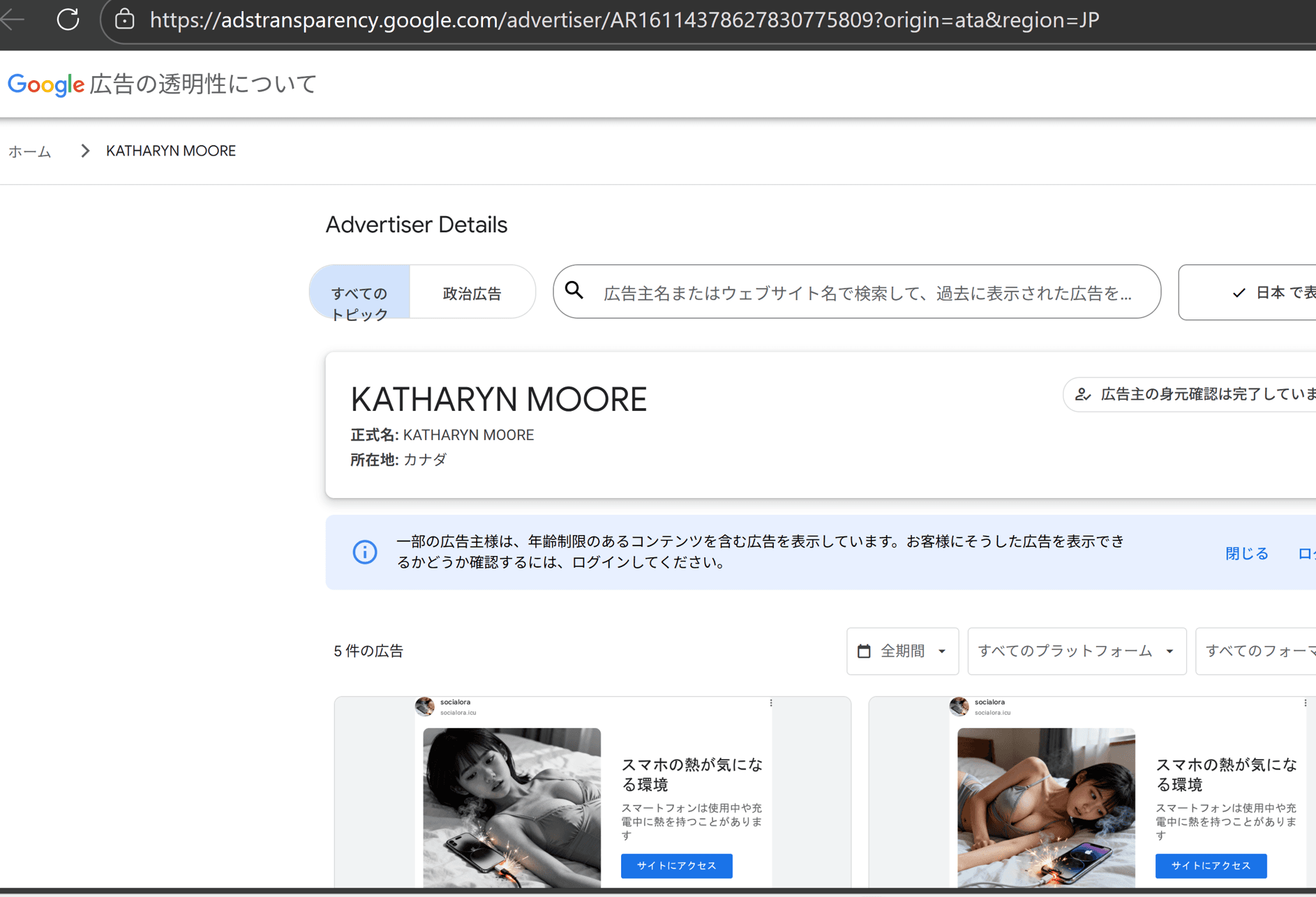Image resolution: width=1316 pixels, height=897 pixels.
Task: Click the large KATHARYN MOORE advertiser title
Action: coord(499,399)
